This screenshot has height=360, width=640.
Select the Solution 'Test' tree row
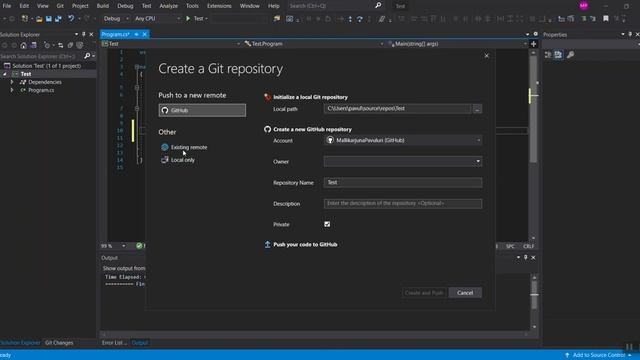tap(48, 66)
